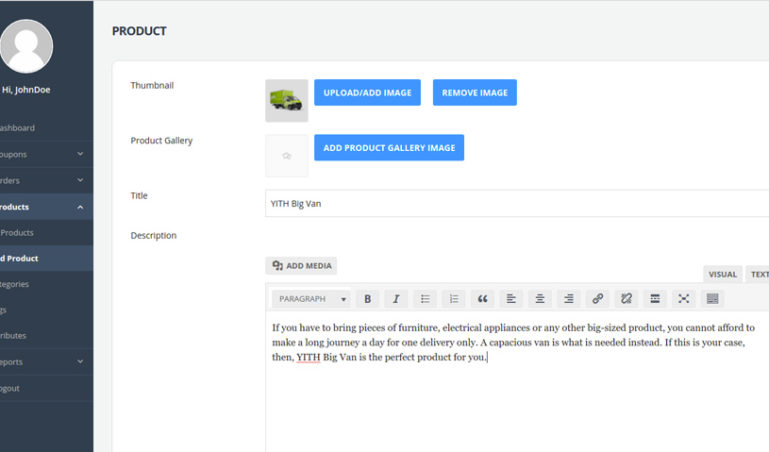
Task: Center align the description text
Action: point(540,299)
